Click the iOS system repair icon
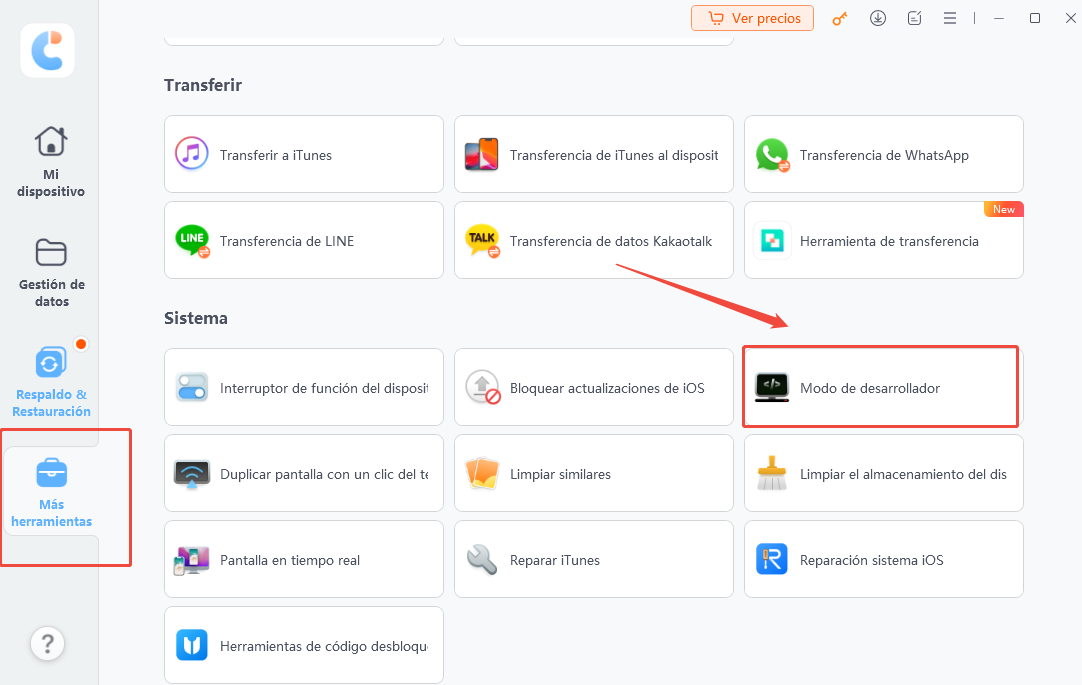The image size is (1082, 685). [x=772, y=559]
